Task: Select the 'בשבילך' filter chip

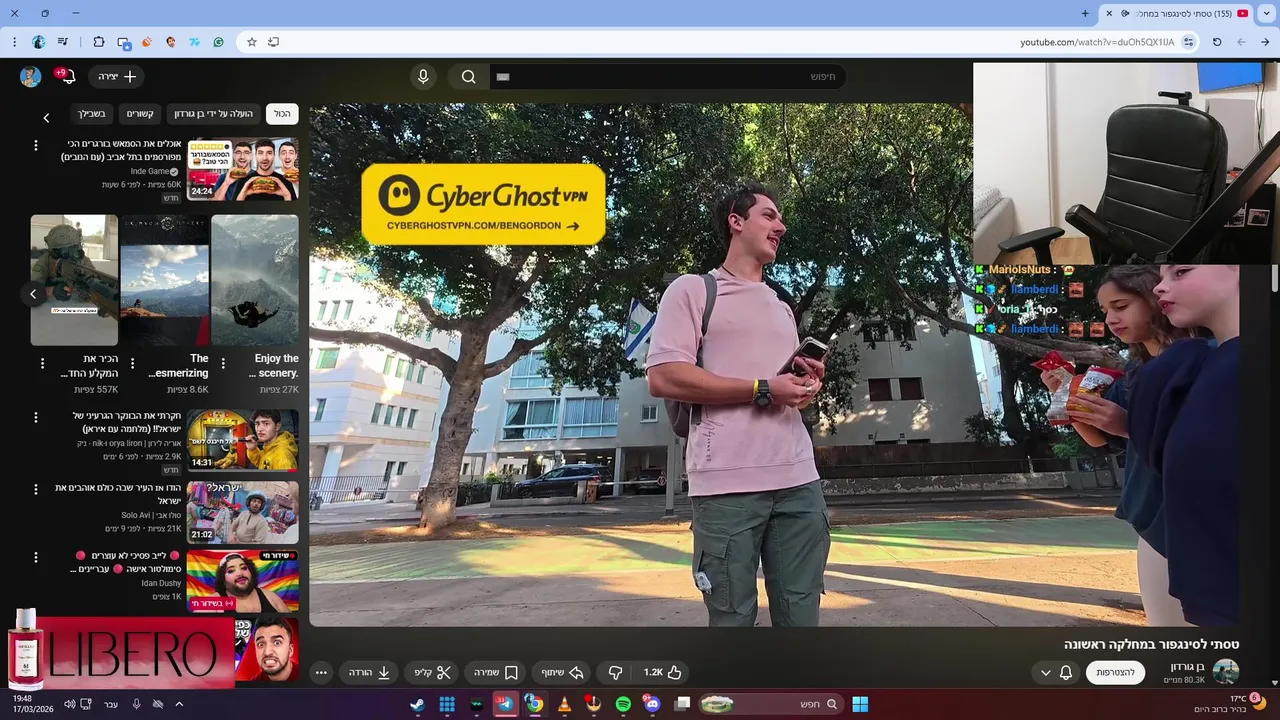Action: 92,114
